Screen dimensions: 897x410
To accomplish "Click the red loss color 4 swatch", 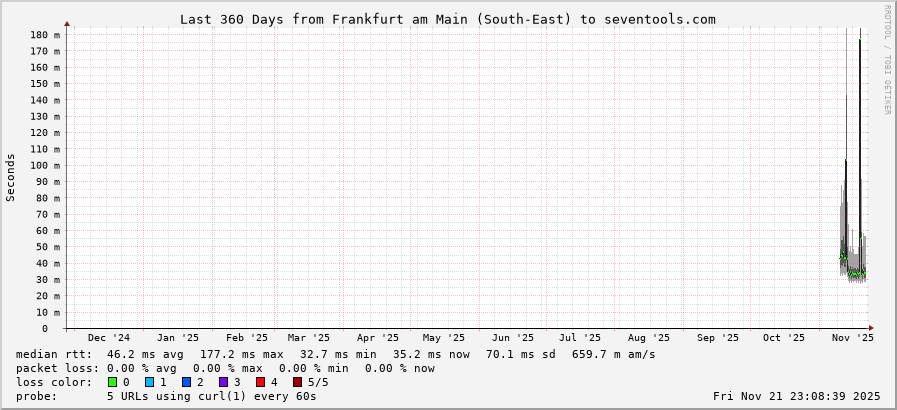I will (x=260, y=382).
